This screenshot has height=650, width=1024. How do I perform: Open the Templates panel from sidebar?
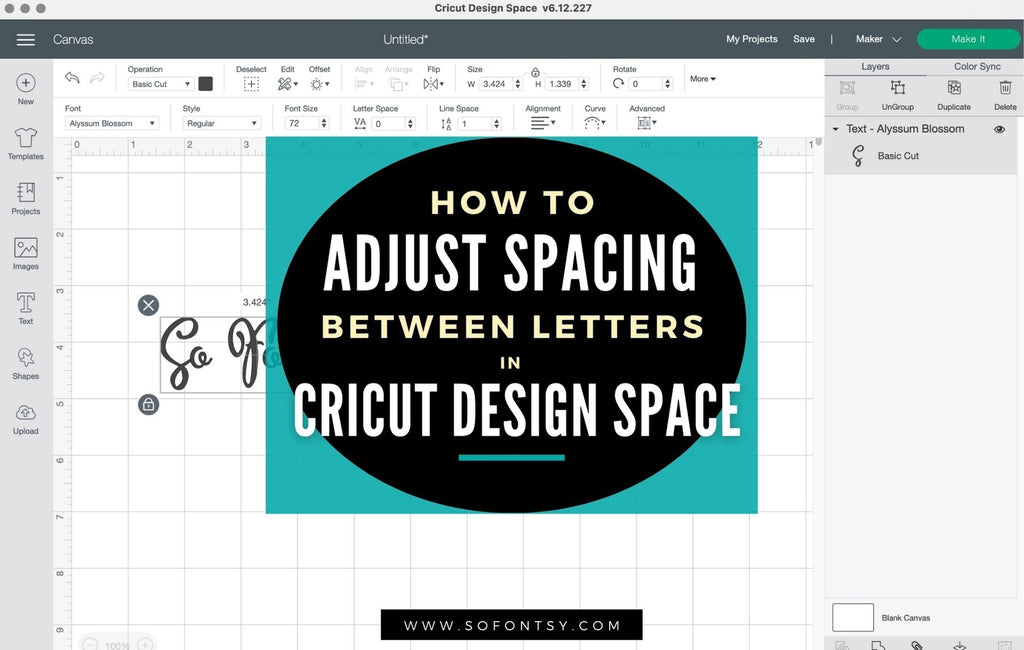26,143
